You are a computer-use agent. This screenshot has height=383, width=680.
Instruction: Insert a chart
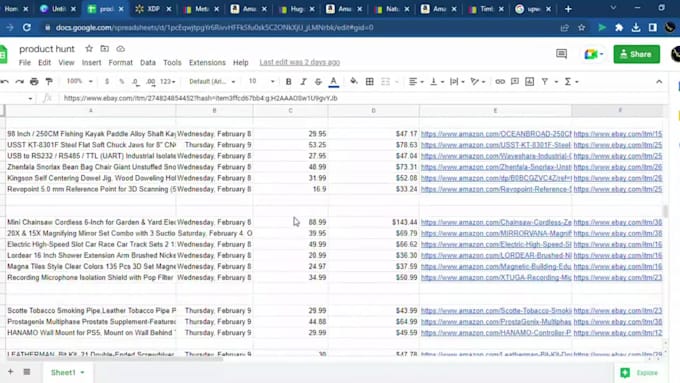coord(530,82)
